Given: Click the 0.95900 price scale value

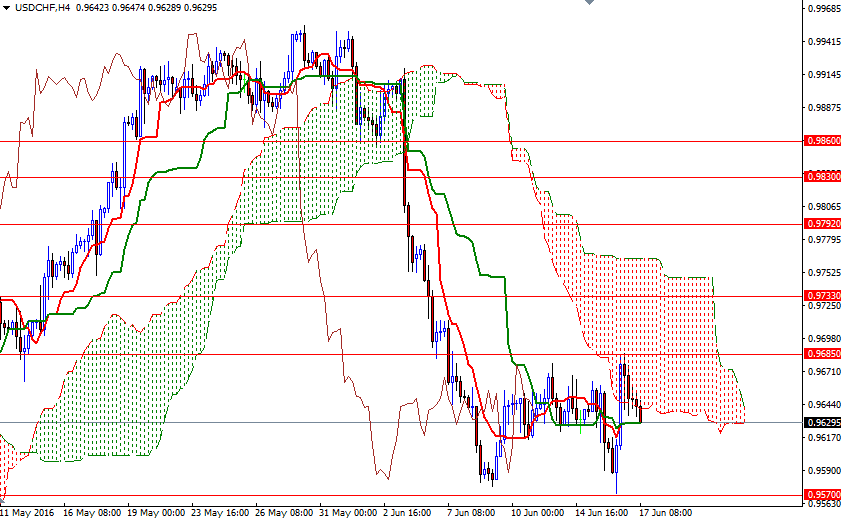Looking at the screenshot, I should pyautogui.click(x=824, y=471).
